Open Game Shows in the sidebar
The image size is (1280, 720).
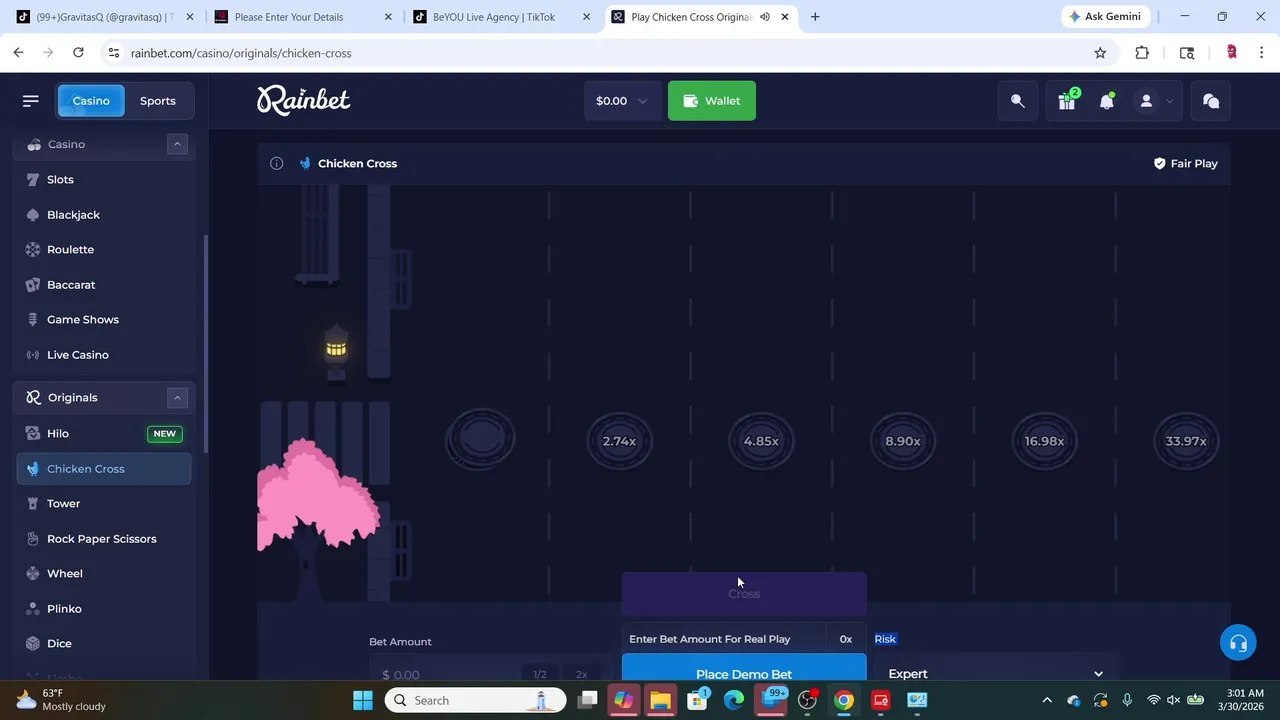[x=104, y=320]
